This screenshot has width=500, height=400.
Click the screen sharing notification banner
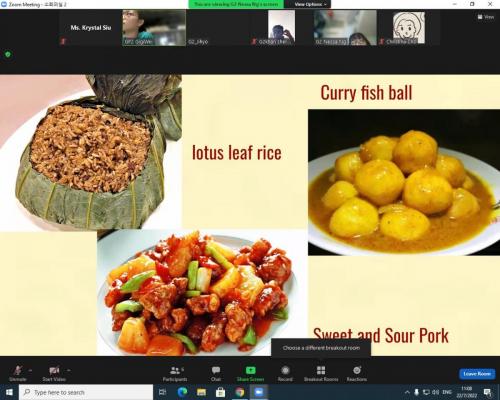click(x=236, y=4)
